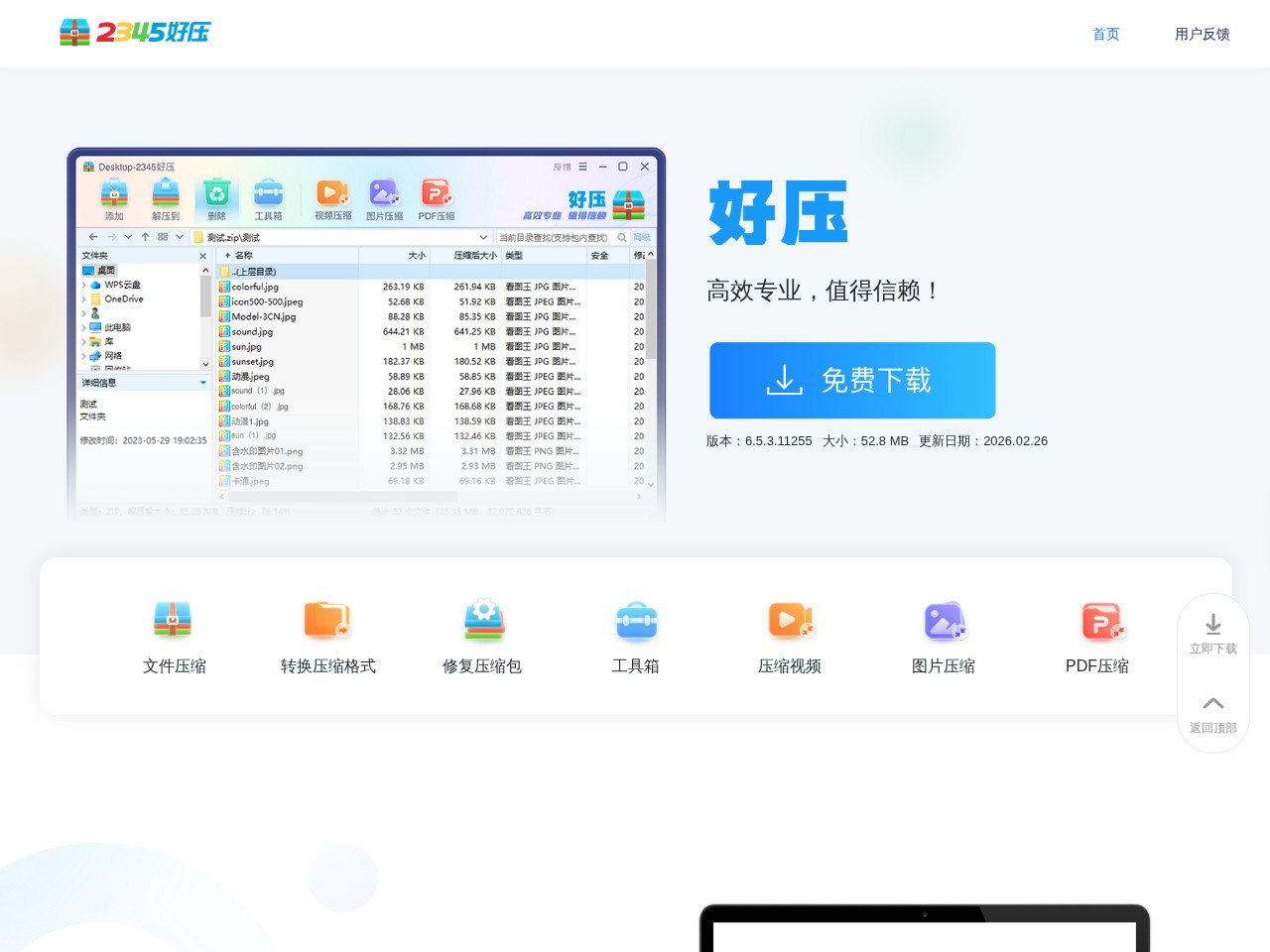
Task: Click the 当前目录查找 search field
Action: pyautogui.click(x=554, y=238)
